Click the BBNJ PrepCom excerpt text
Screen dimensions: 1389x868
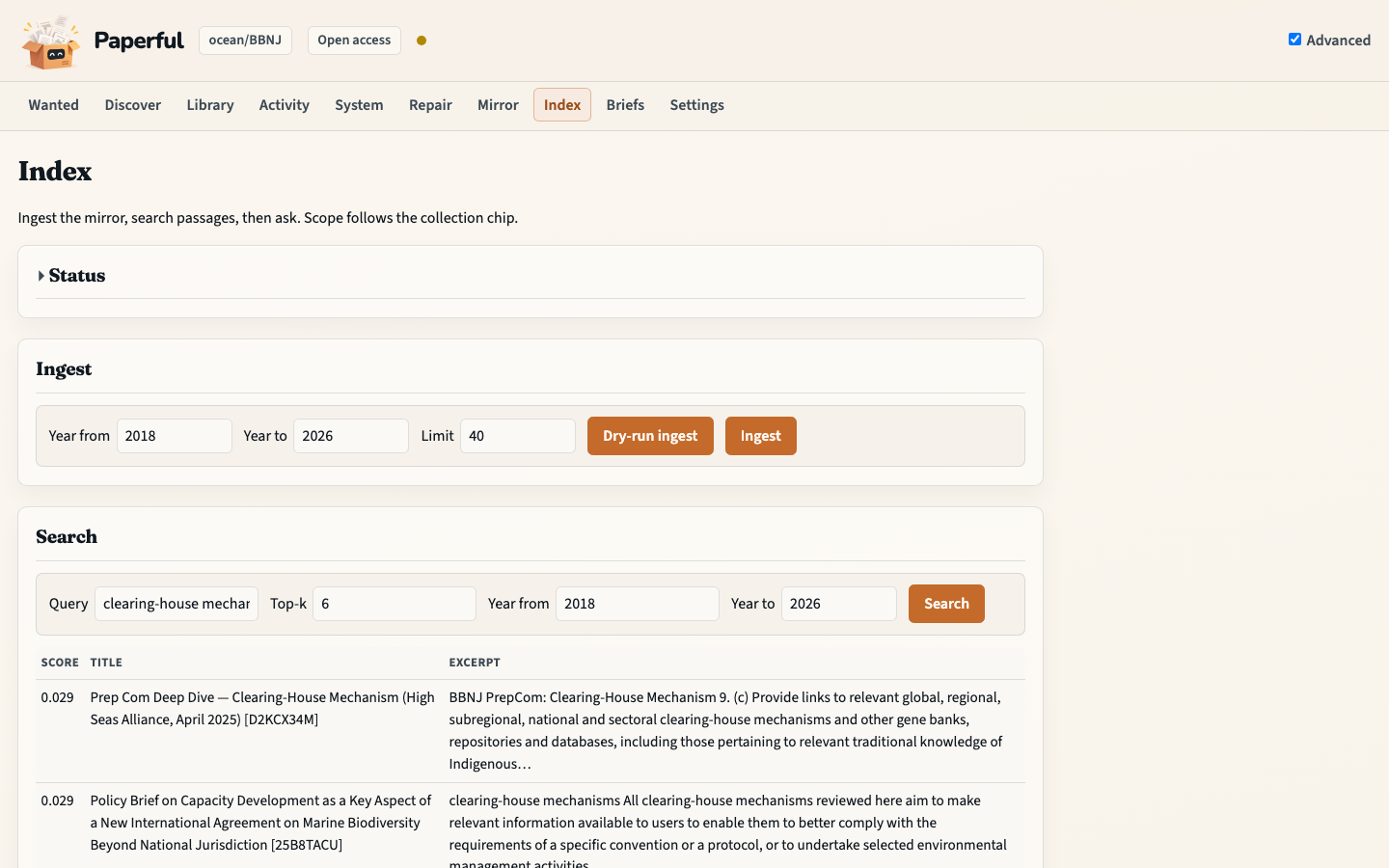725,730
